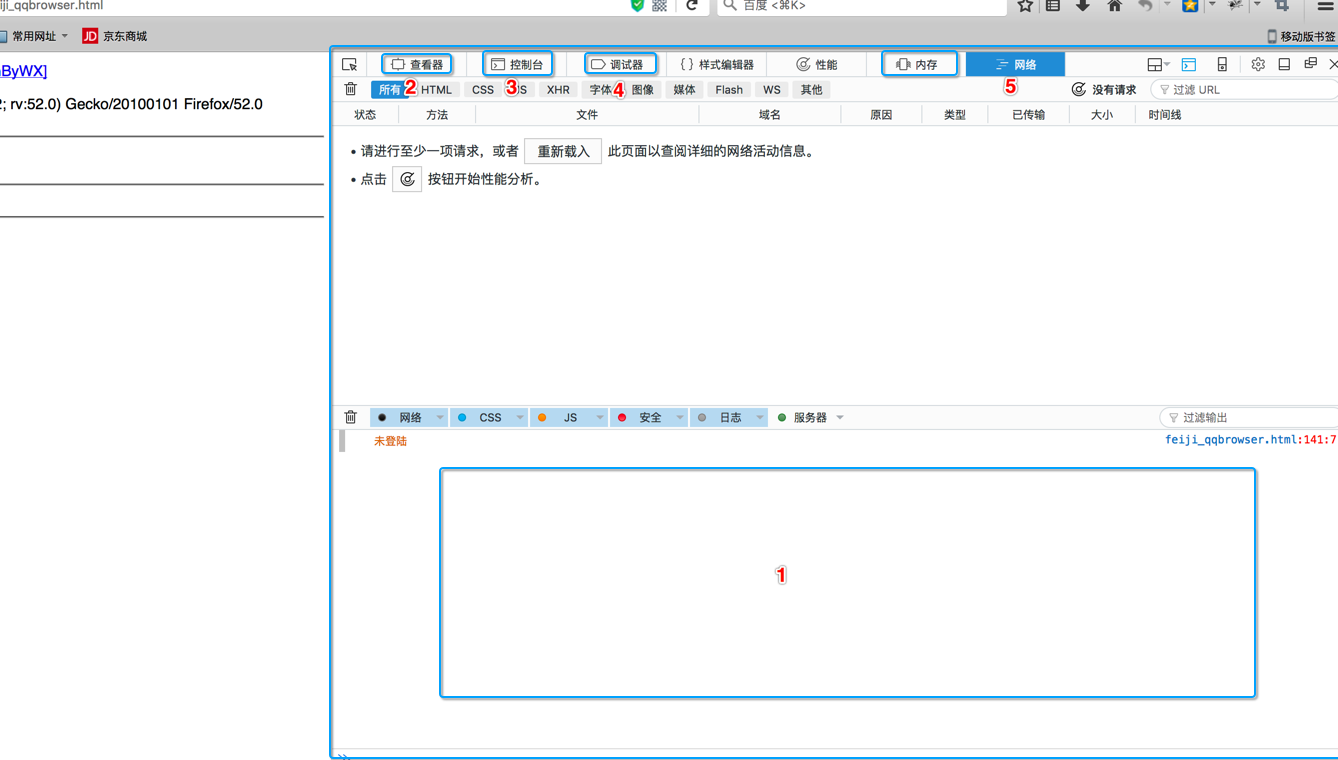Open developer tools settings gear
The image size is (1338, 760).
1258,64
